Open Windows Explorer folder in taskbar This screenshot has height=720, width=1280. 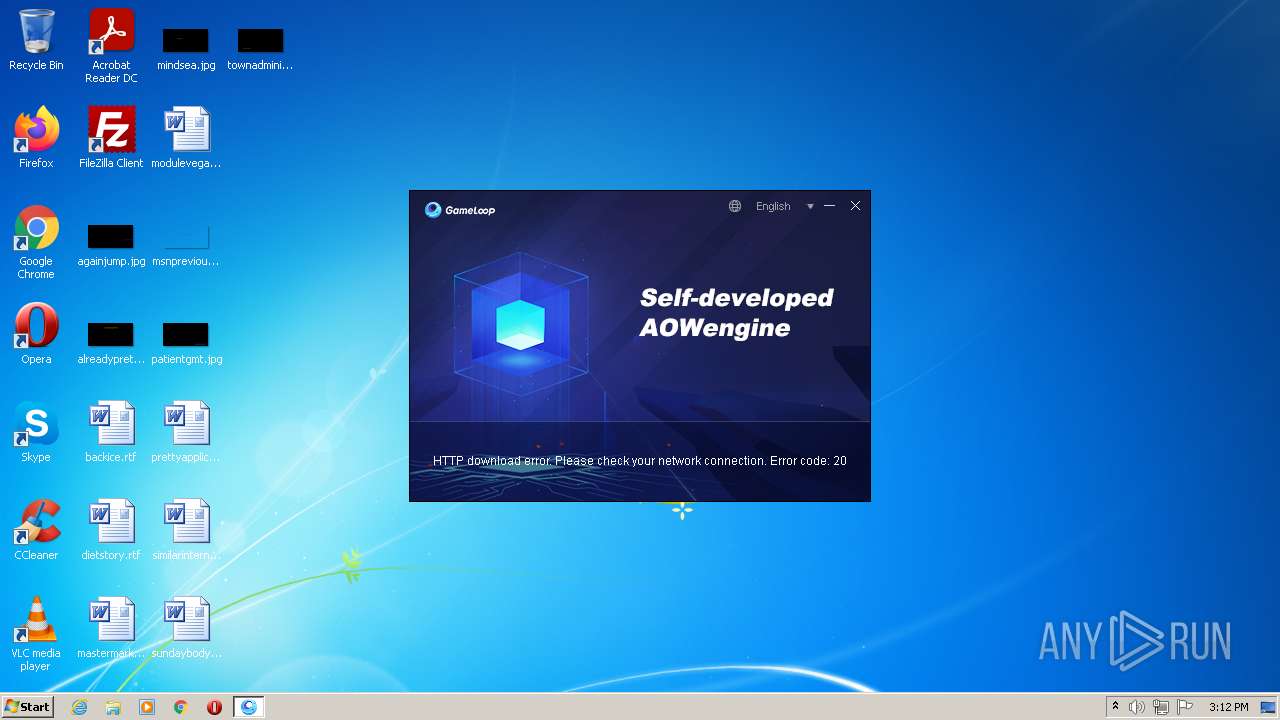pos(113,707)
